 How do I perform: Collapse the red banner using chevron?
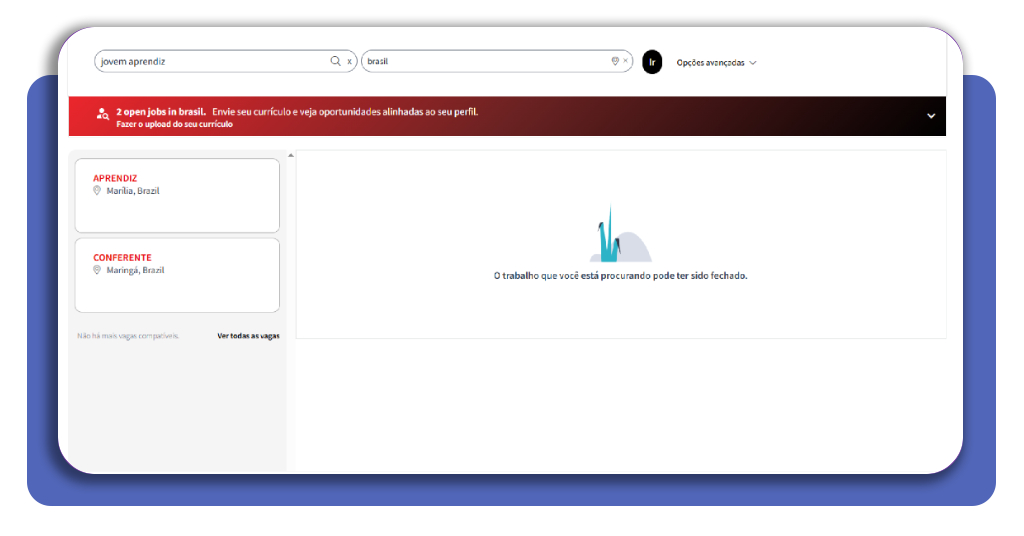click(931, 116)
